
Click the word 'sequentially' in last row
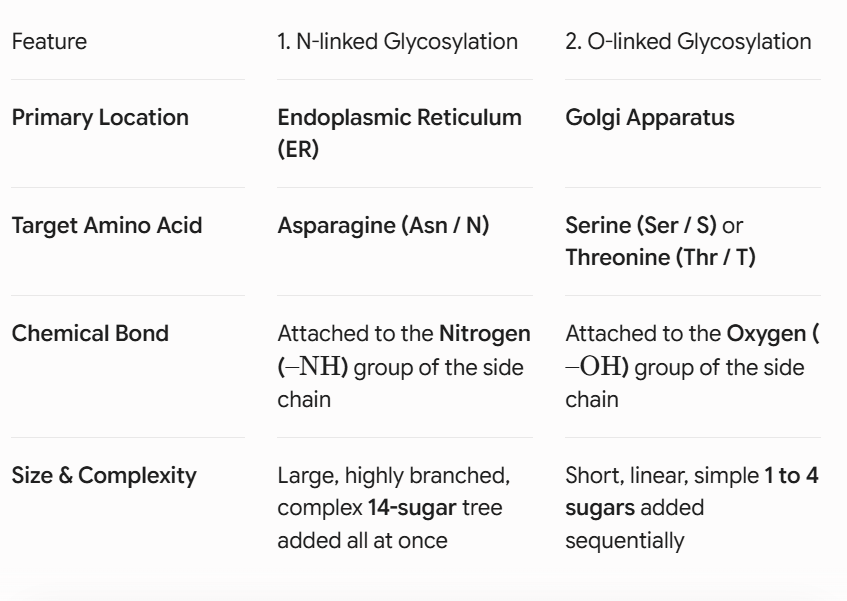pyautogui.click(x=625, y=541)
